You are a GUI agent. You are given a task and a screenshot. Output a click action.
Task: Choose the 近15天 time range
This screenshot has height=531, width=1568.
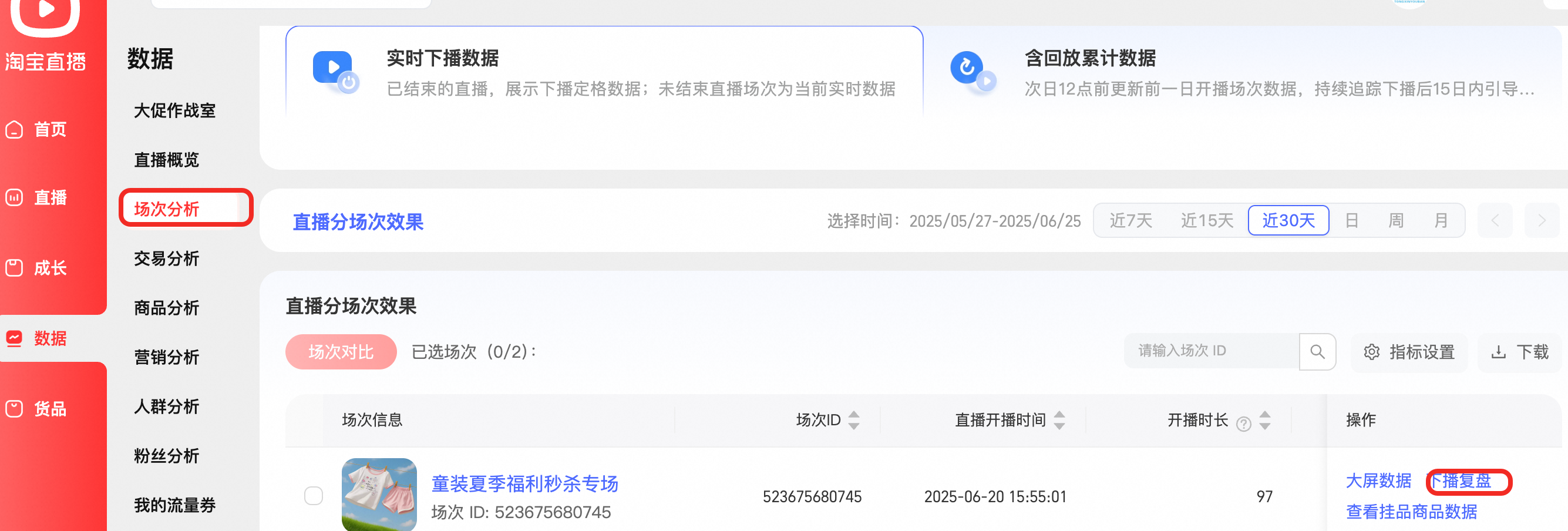coord(1206,220)
